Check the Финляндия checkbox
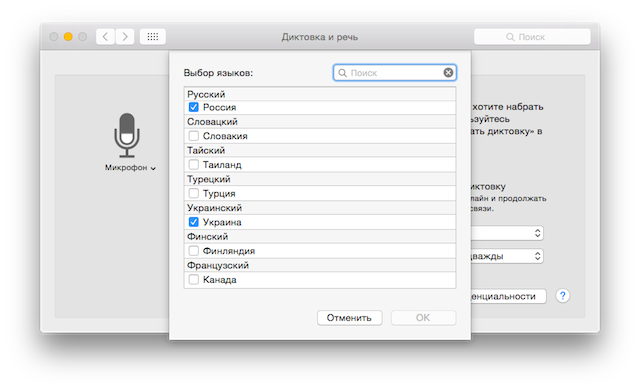The height and width of the screenshot is (390, 640). pos(193,250)
